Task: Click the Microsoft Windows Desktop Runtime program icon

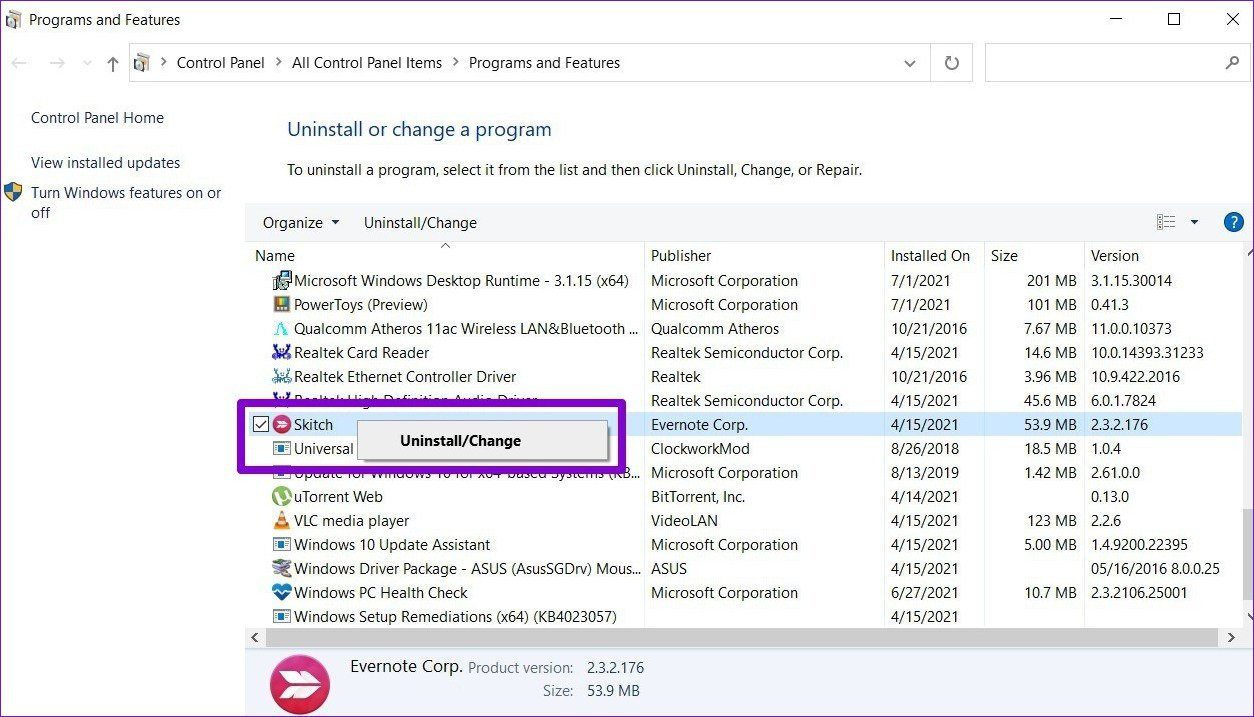Action: (282, 281)
